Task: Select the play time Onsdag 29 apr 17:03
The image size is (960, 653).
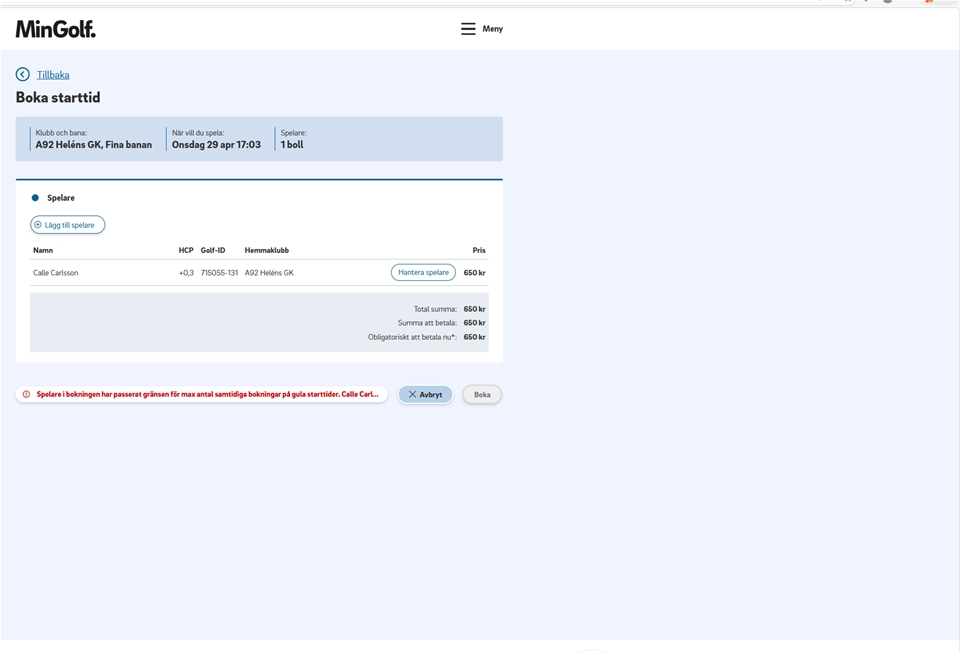Action: [x=216, y=145]
